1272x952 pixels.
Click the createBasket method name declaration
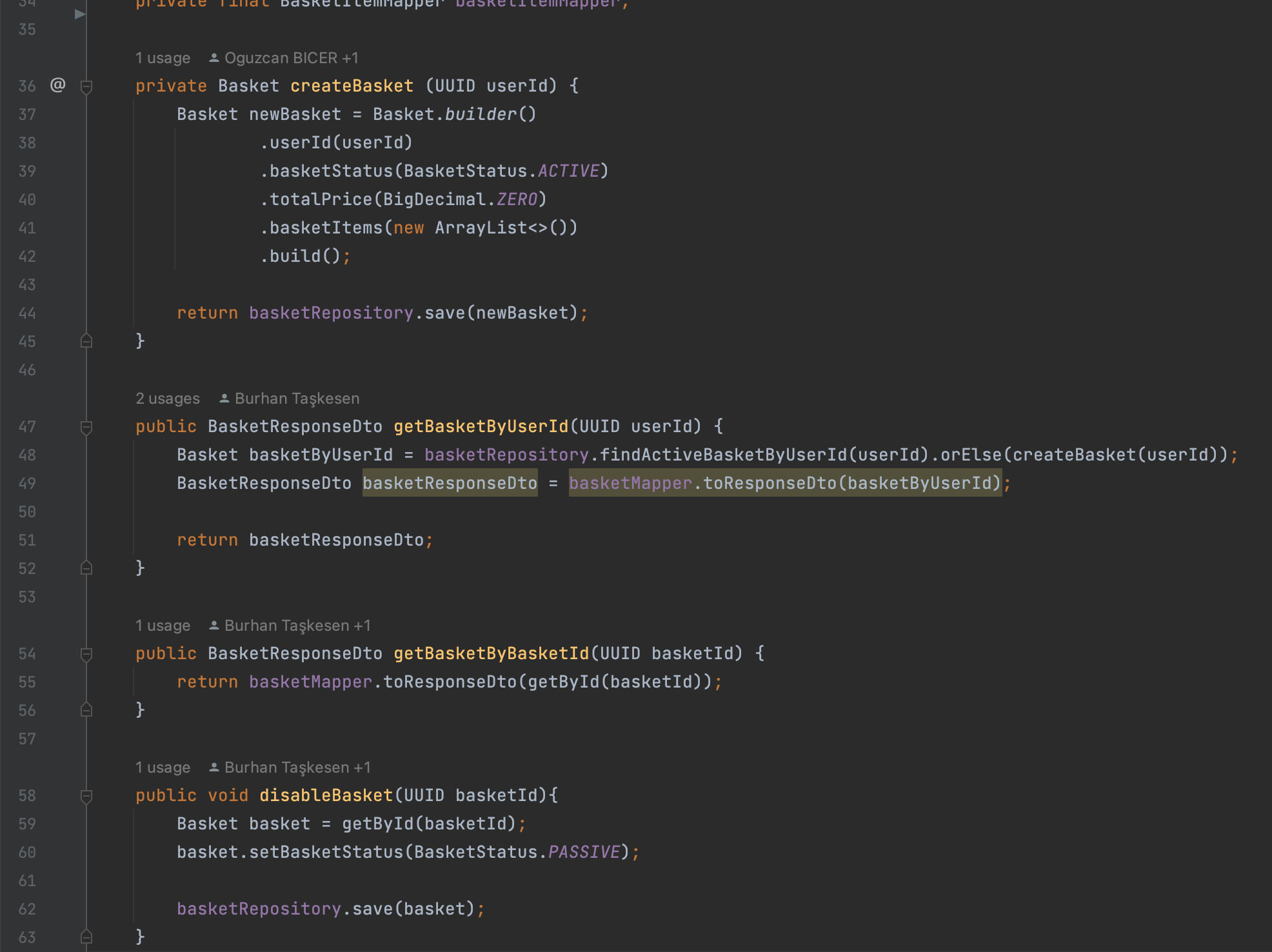pos(352,86)
